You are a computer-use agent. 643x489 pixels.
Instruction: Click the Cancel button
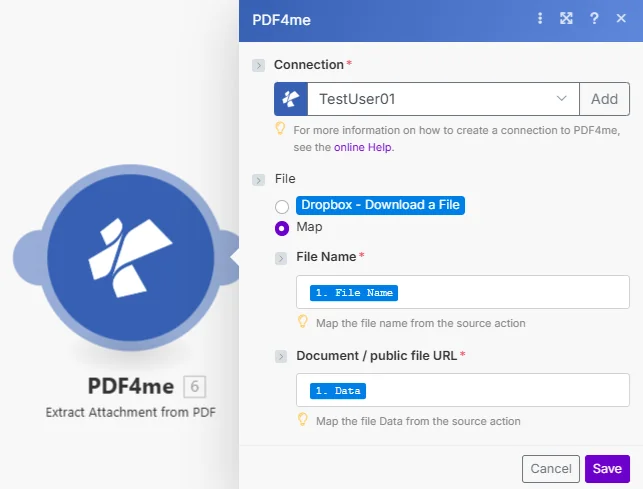pos(551,468)
